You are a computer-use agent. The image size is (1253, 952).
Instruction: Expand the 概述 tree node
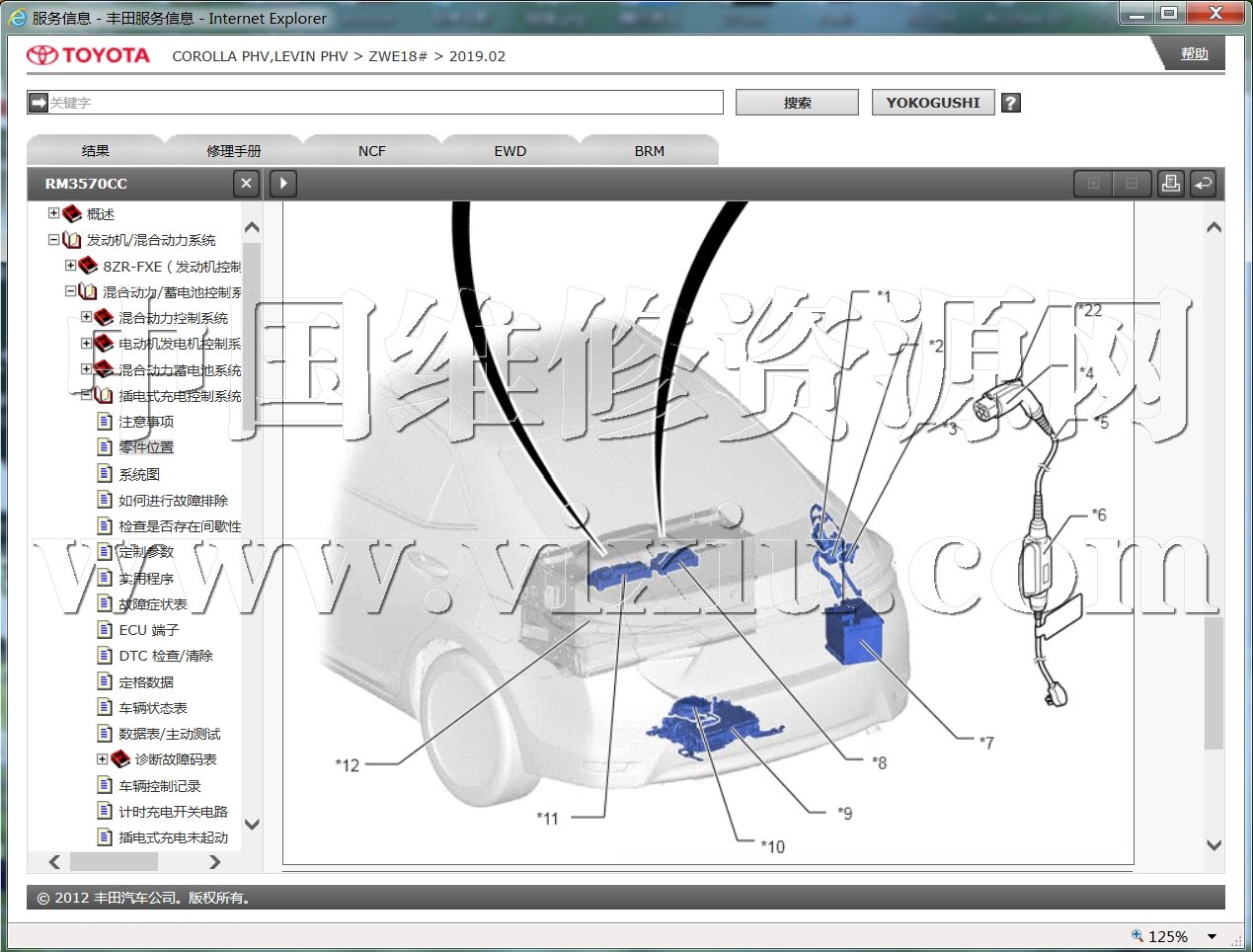(54, 213)
